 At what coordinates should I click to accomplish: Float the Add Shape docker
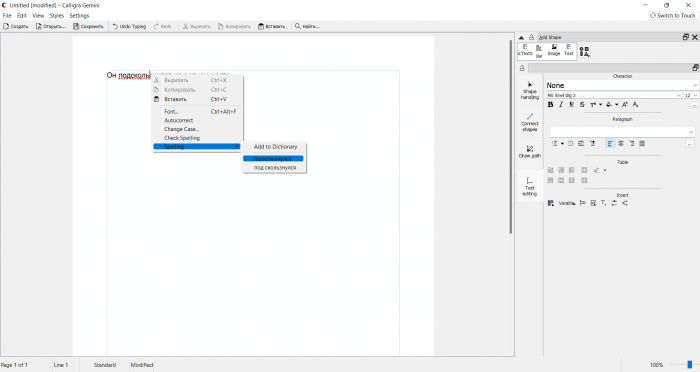click(x=685, y=37)
